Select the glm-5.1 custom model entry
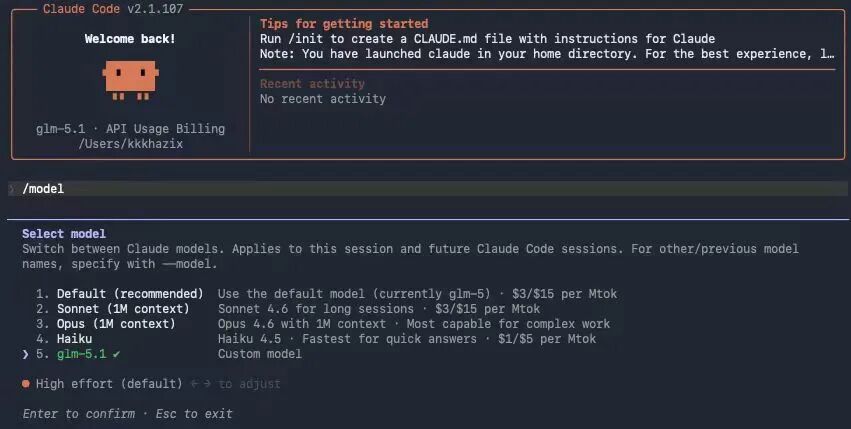Screen dimensions: 851x429 coord(82,354)
